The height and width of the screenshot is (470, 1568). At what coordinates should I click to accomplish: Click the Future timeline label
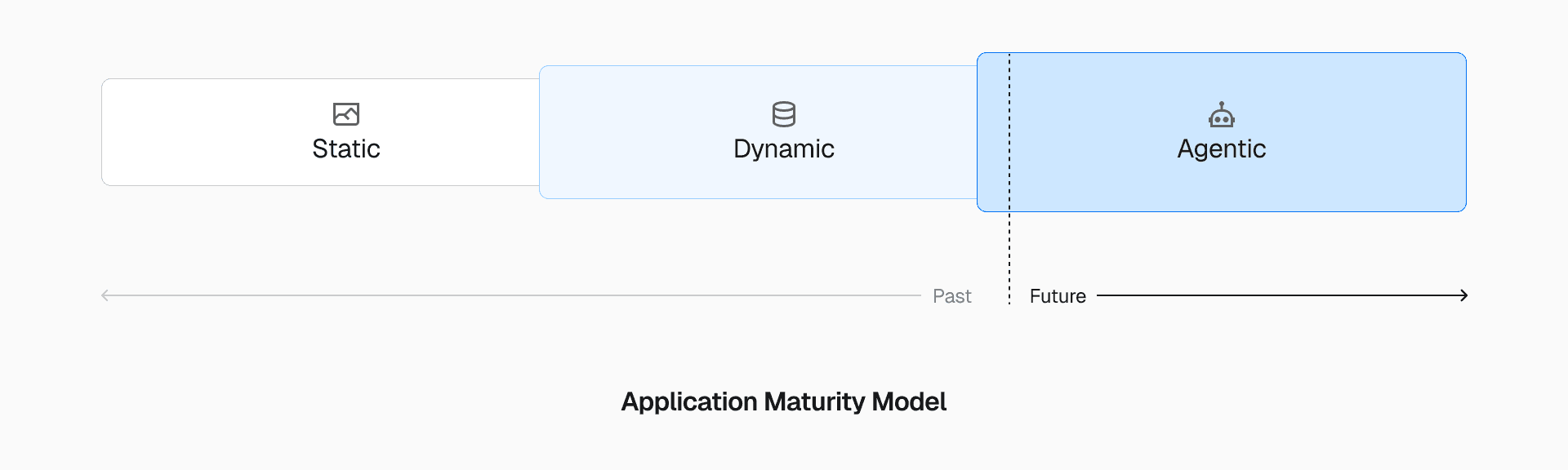(1058, 296)
